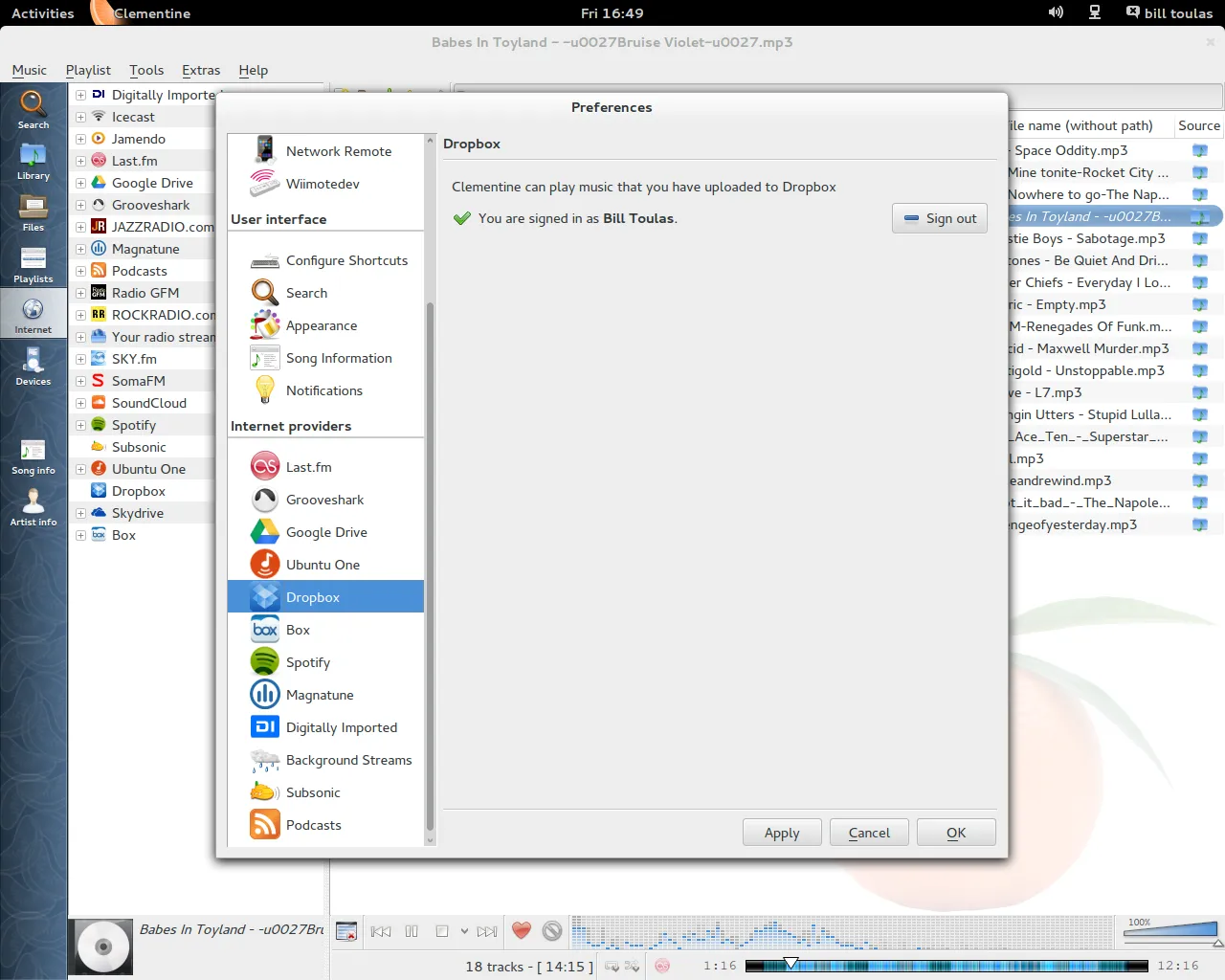Show the Artist info panel
The width and height of the screenshot is (1225, 980).
pyautogui.click(x=33, y=507)
